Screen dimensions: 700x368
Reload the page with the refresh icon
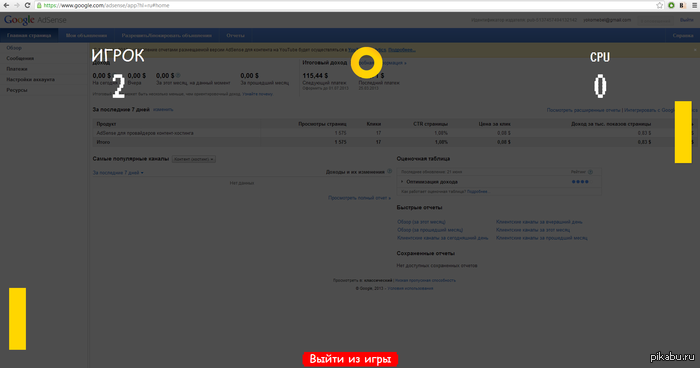pyautogui.click(x=27, y=5)
